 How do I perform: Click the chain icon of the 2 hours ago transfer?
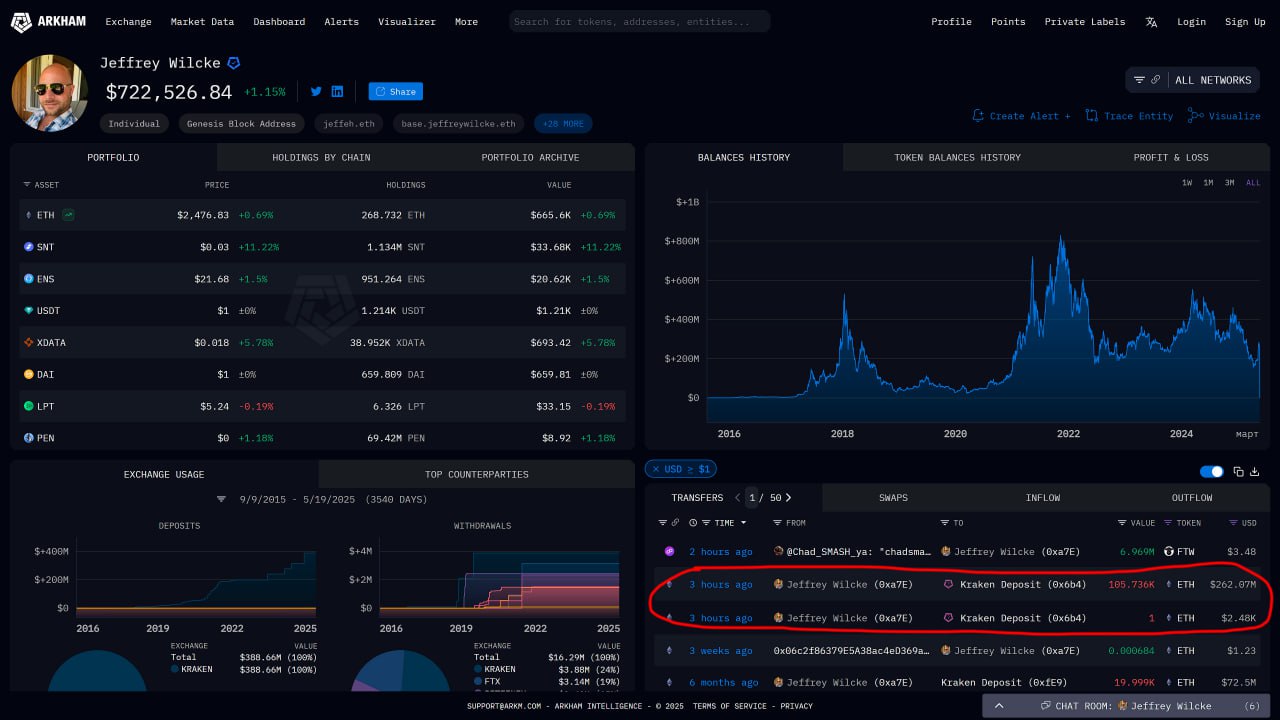point(670,552)
